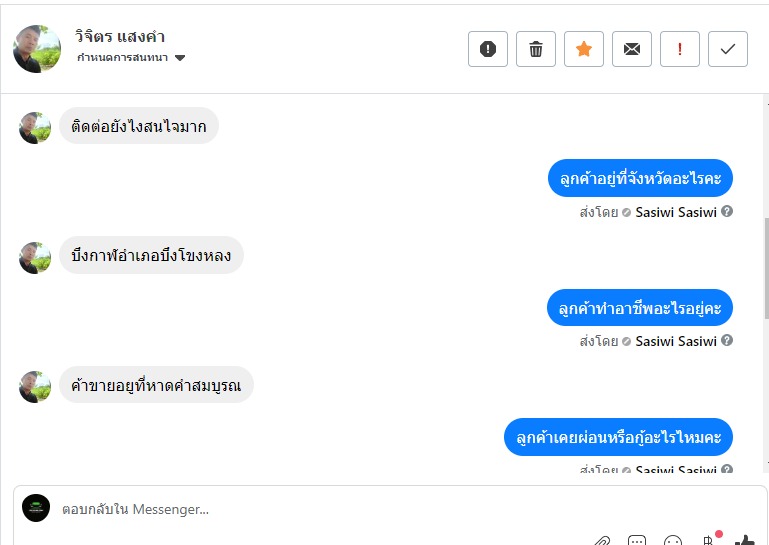This screenshot has width=769, height=545.
Task: Send a thumbs-up like
Action: (x=745, y=540)
